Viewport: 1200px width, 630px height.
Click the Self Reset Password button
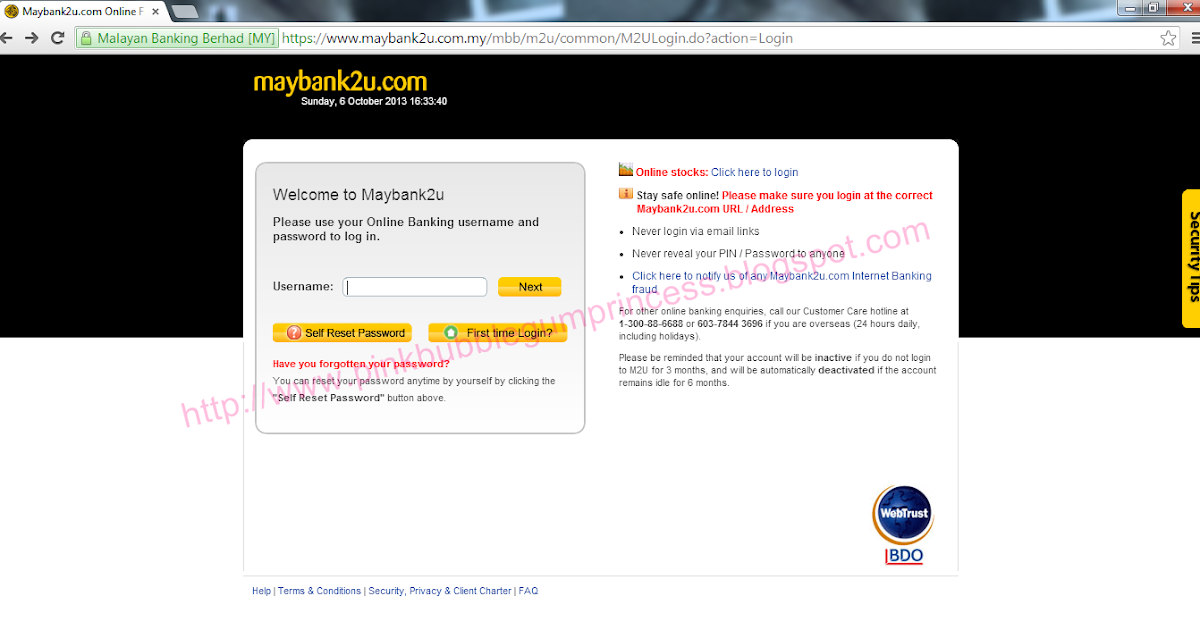click(x=342, y=333)
